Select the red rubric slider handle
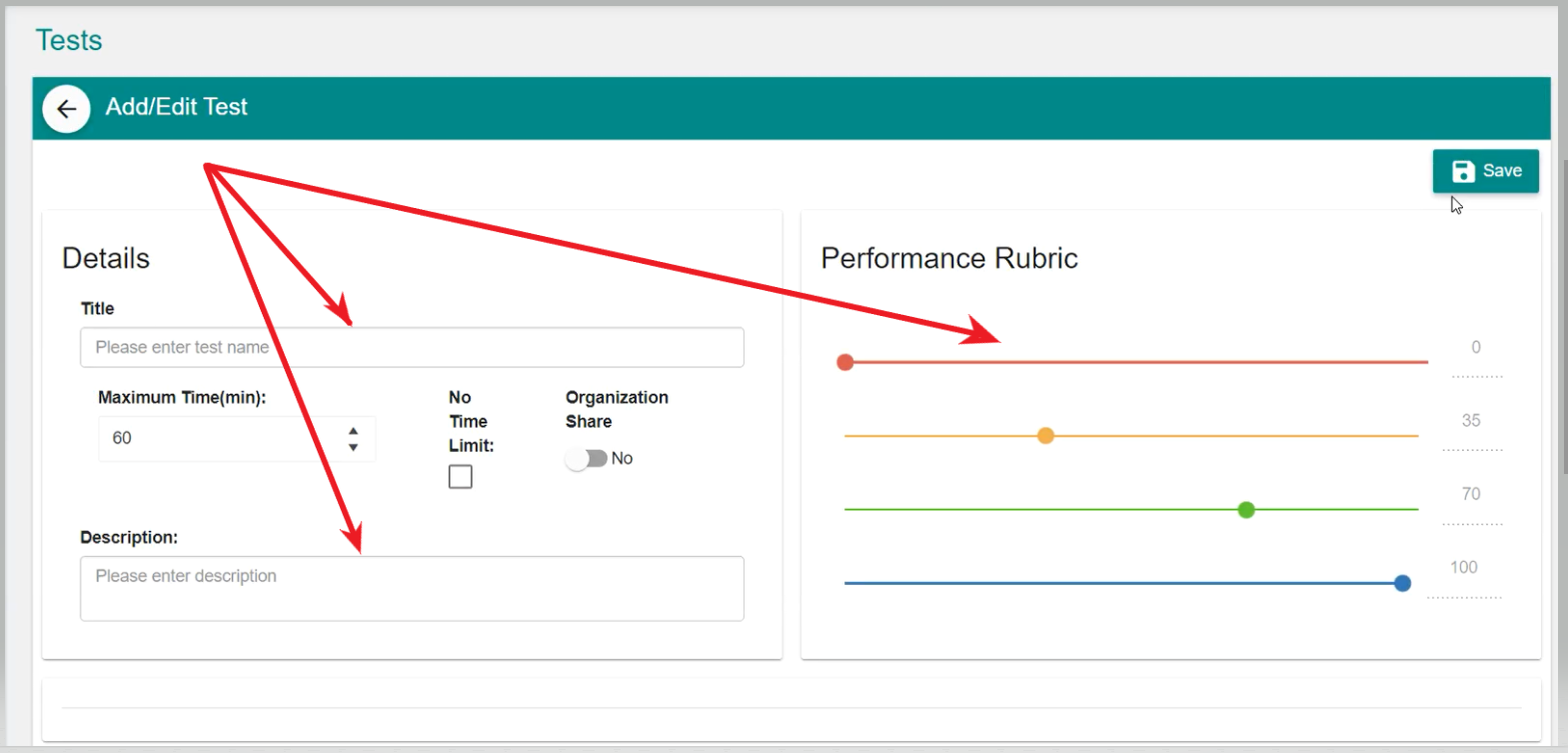The image size is (1568, 753). (845, 362)
